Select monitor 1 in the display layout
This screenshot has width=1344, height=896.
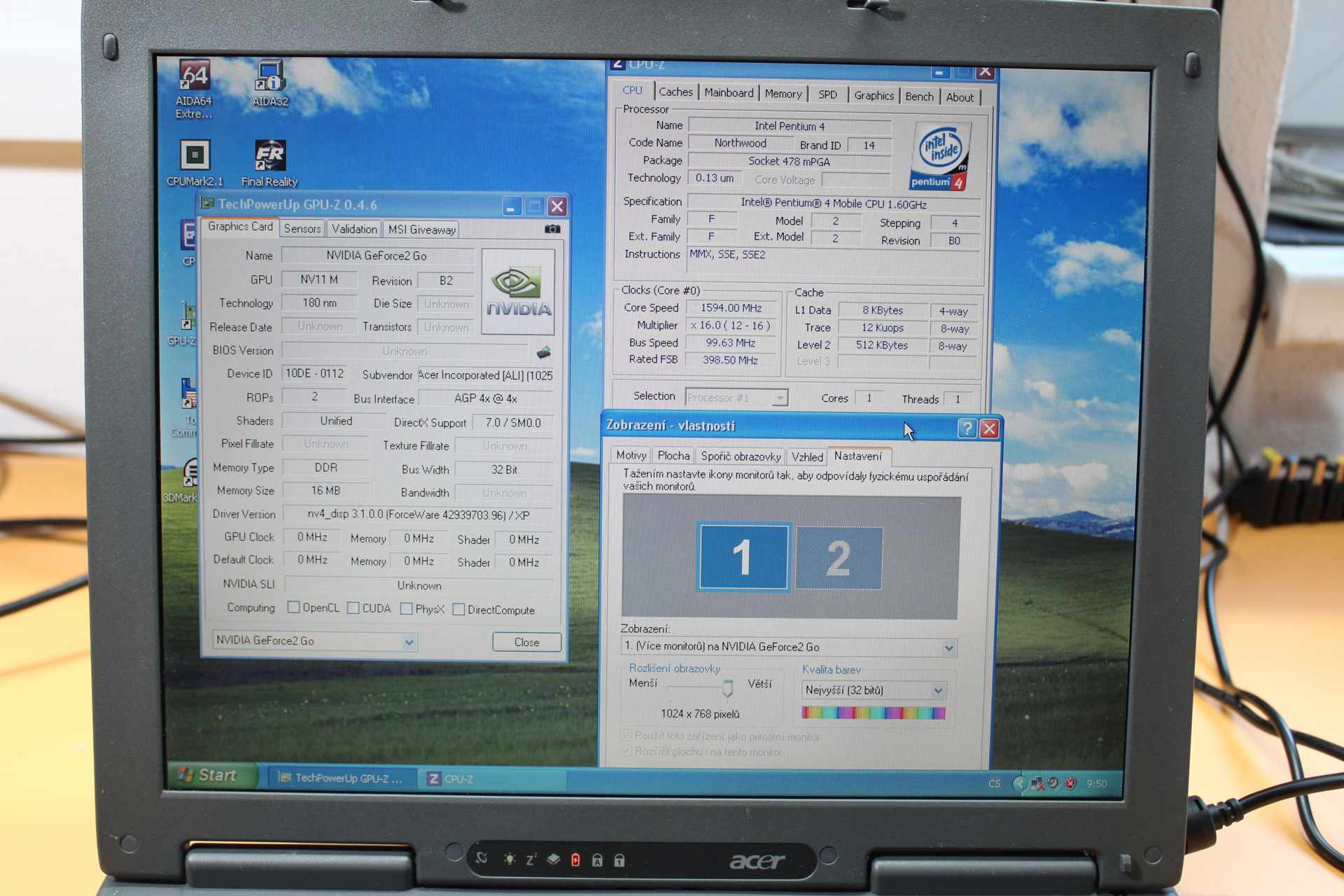[743, 557]
